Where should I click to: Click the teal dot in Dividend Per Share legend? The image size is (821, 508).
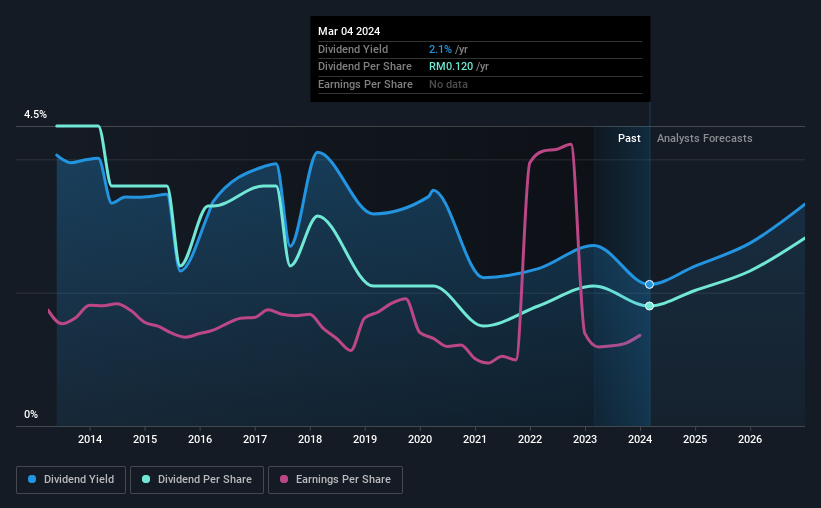coord(146,479)
